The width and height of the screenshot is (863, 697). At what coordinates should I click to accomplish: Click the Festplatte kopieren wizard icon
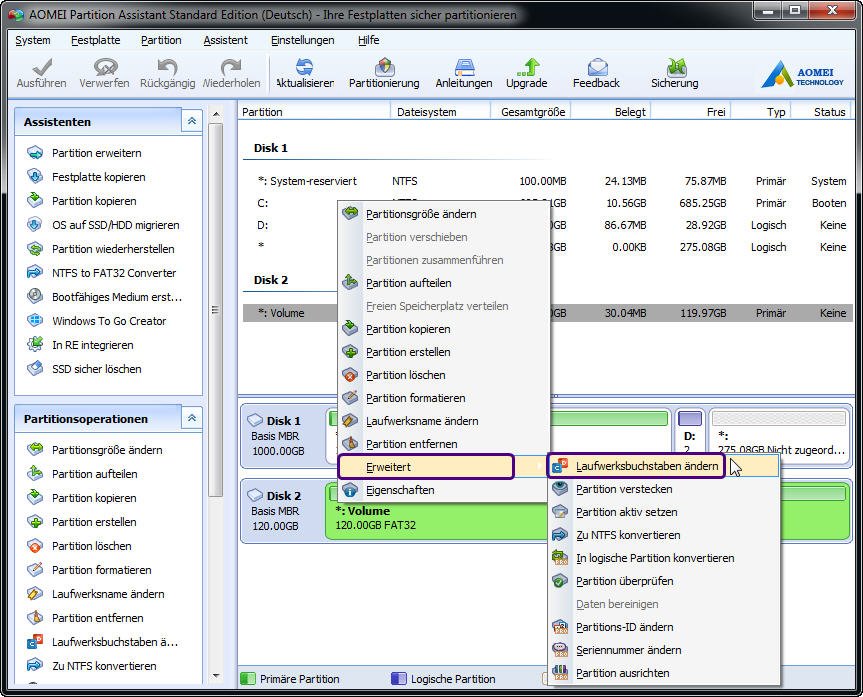(35, 177)
